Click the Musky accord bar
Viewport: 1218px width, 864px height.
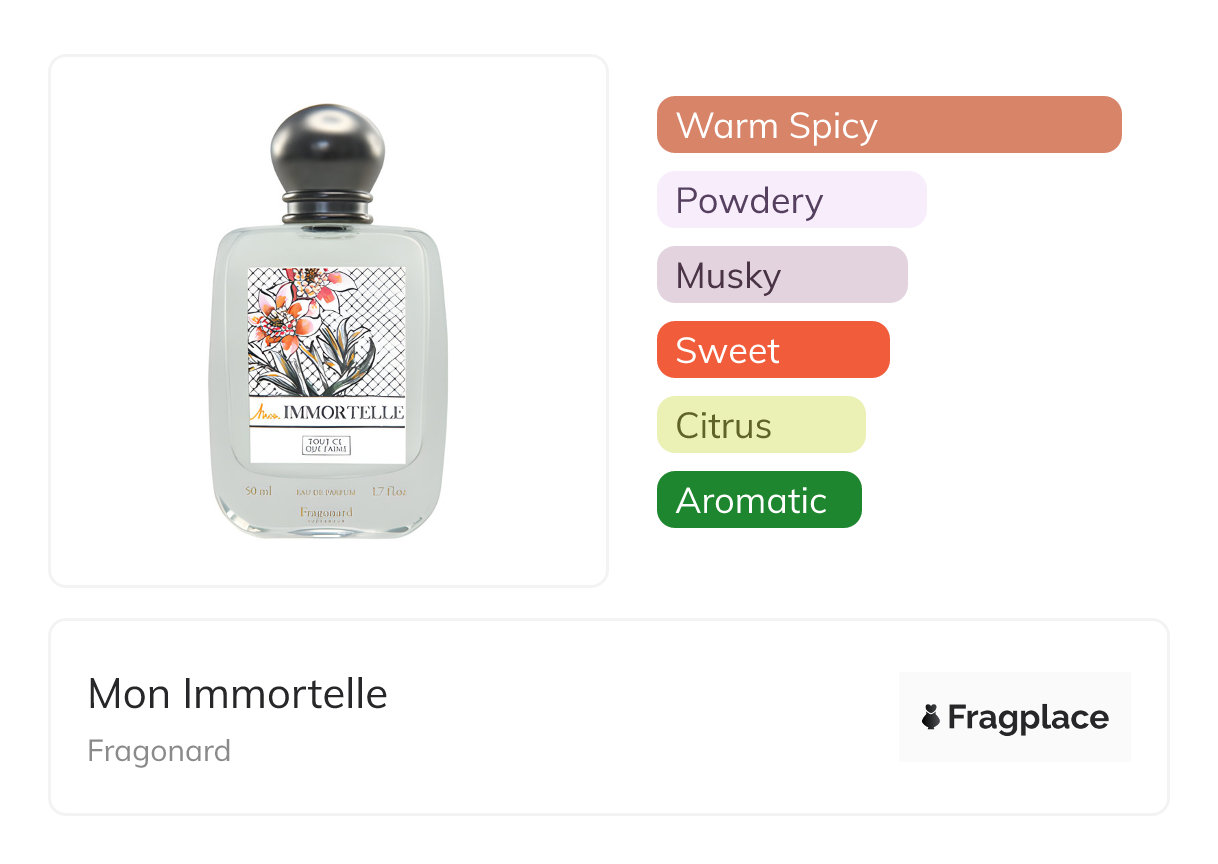coord(781,275)
